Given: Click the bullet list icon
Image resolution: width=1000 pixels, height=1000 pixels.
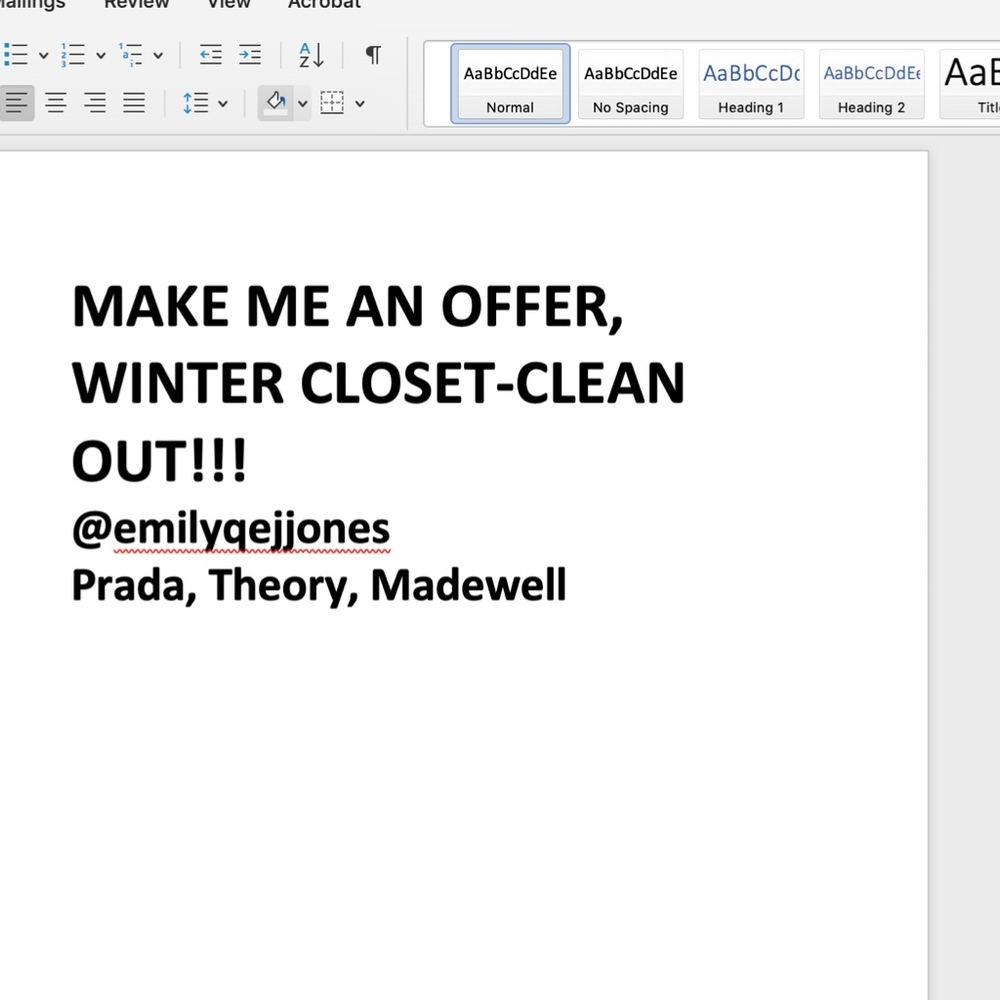Looking at the screenshot, I should tap(15, 55).
